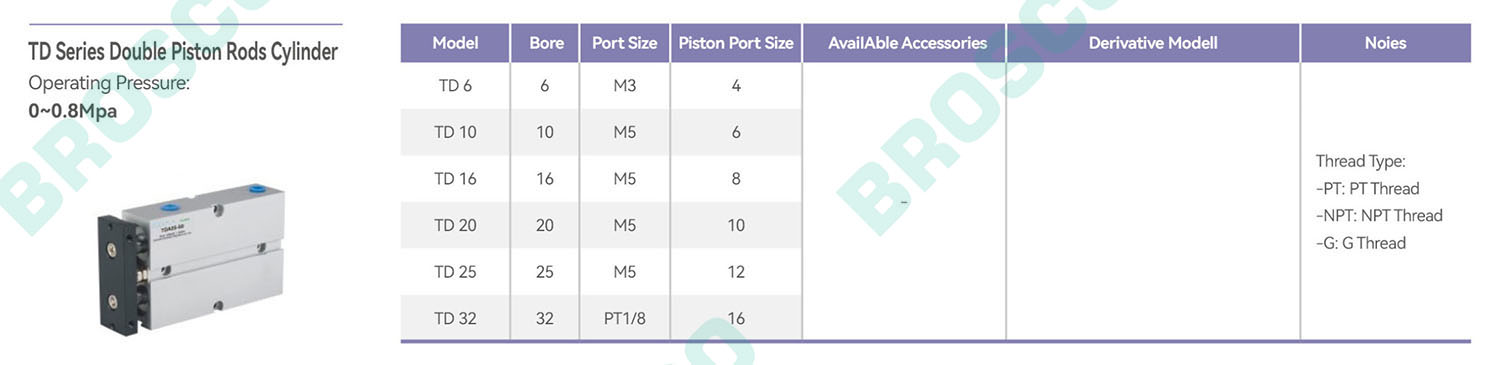Click the 0~0.8Mpa operating pressure text
The image size is (1500, 365).
(x=72, y=111)
